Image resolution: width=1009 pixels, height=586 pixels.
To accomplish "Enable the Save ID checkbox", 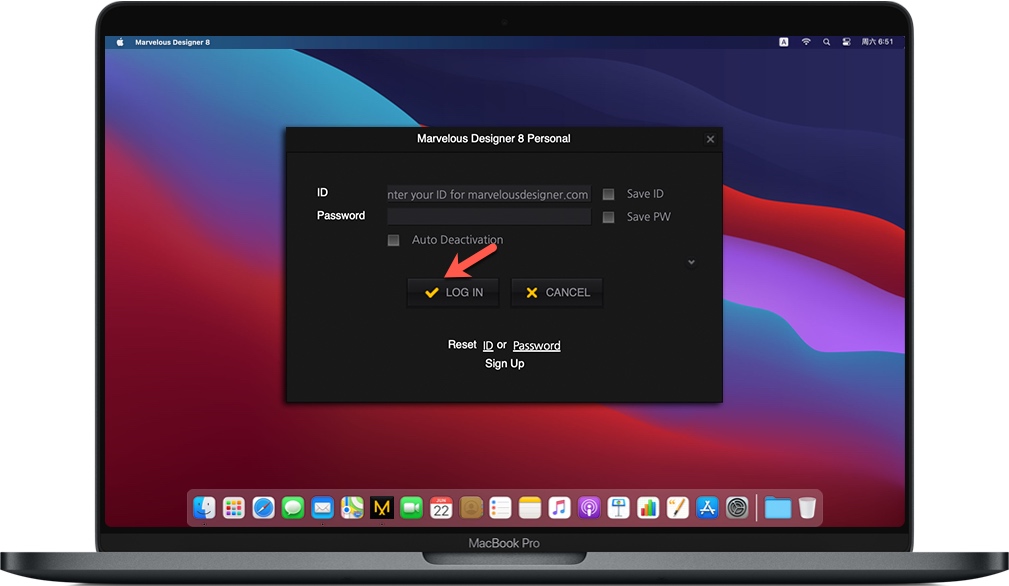I will 608,194.
